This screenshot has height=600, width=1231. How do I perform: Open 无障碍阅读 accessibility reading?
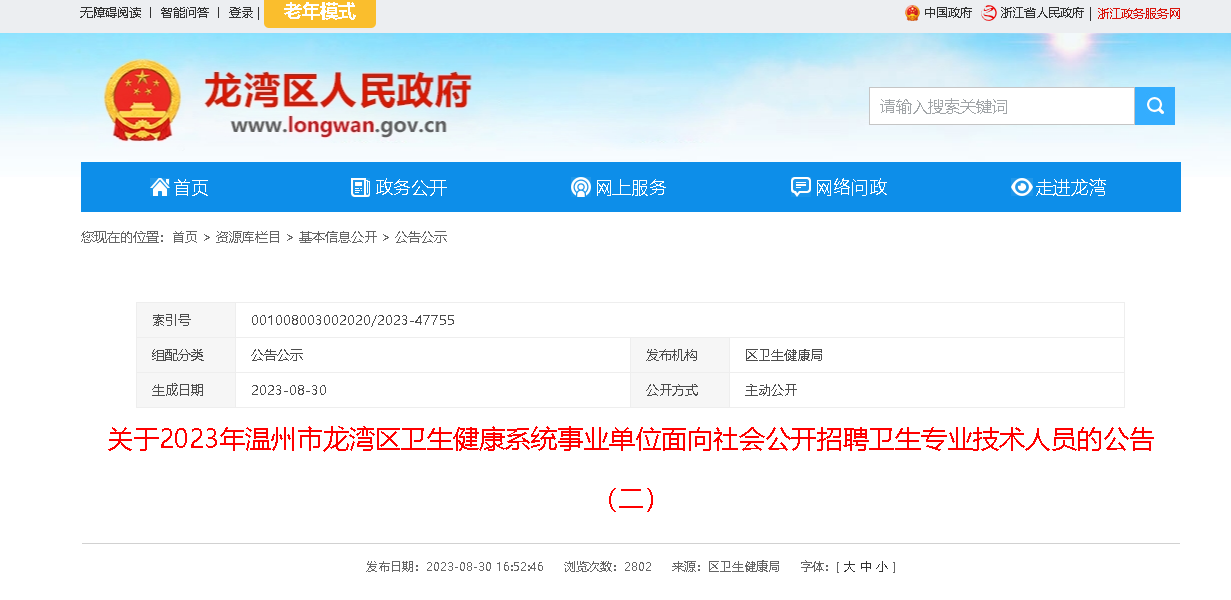click(111, 13)
